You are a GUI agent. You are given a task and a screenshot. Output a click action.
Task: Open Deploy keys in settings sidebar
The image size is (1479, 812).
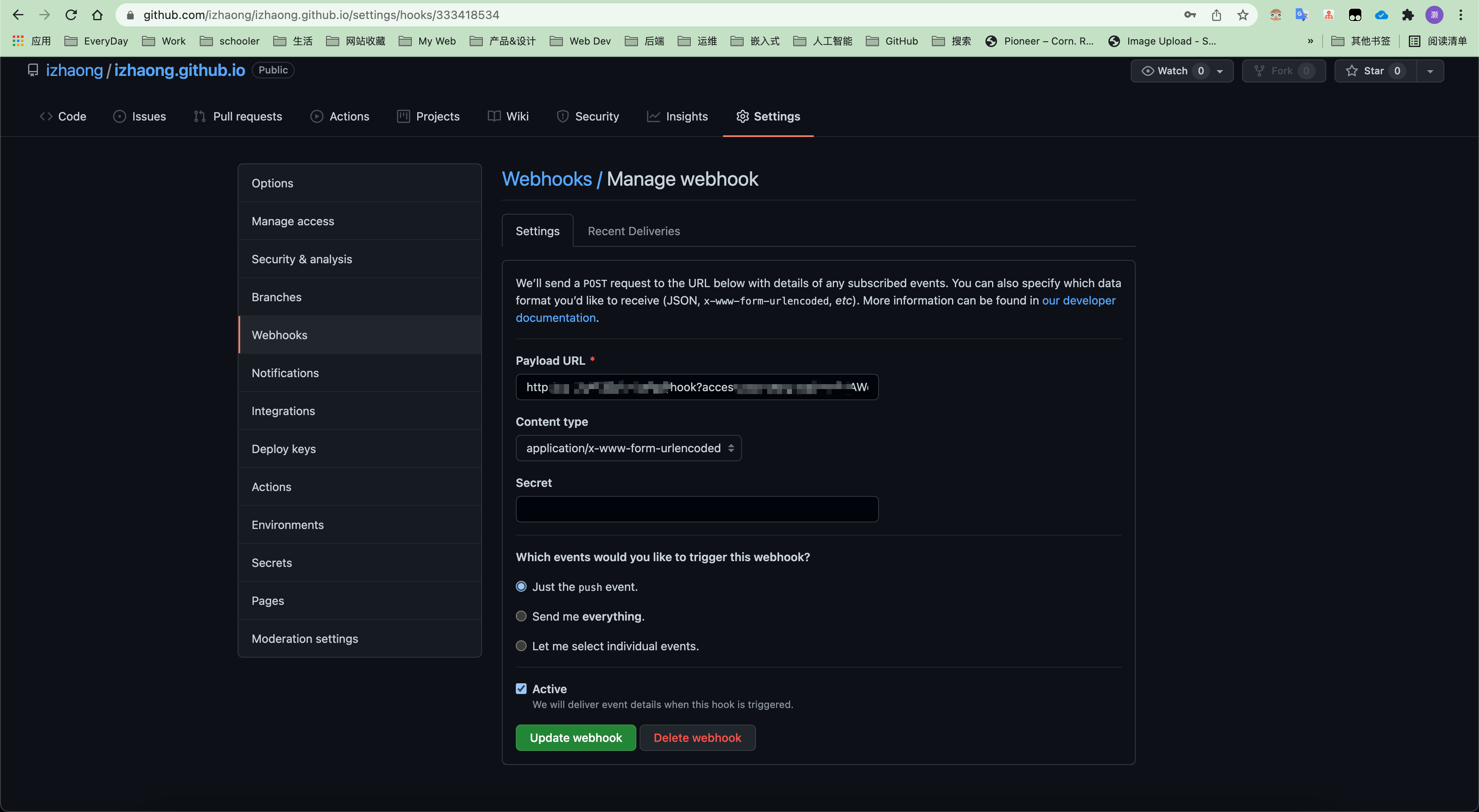[x=284, y=448]
